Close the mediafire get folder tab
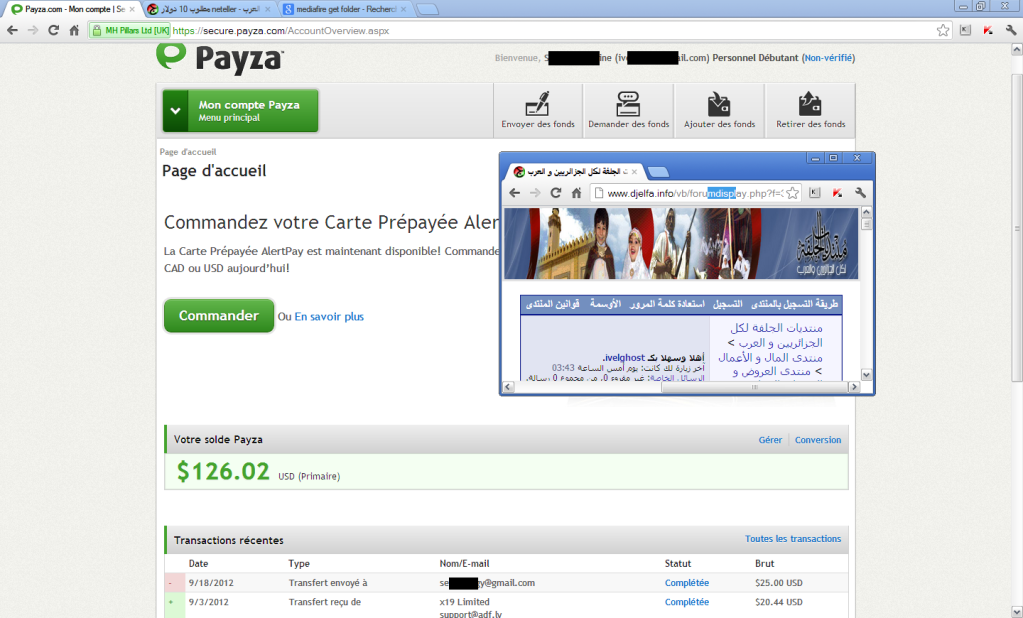The image size is (1023, 618). [403, 9]
